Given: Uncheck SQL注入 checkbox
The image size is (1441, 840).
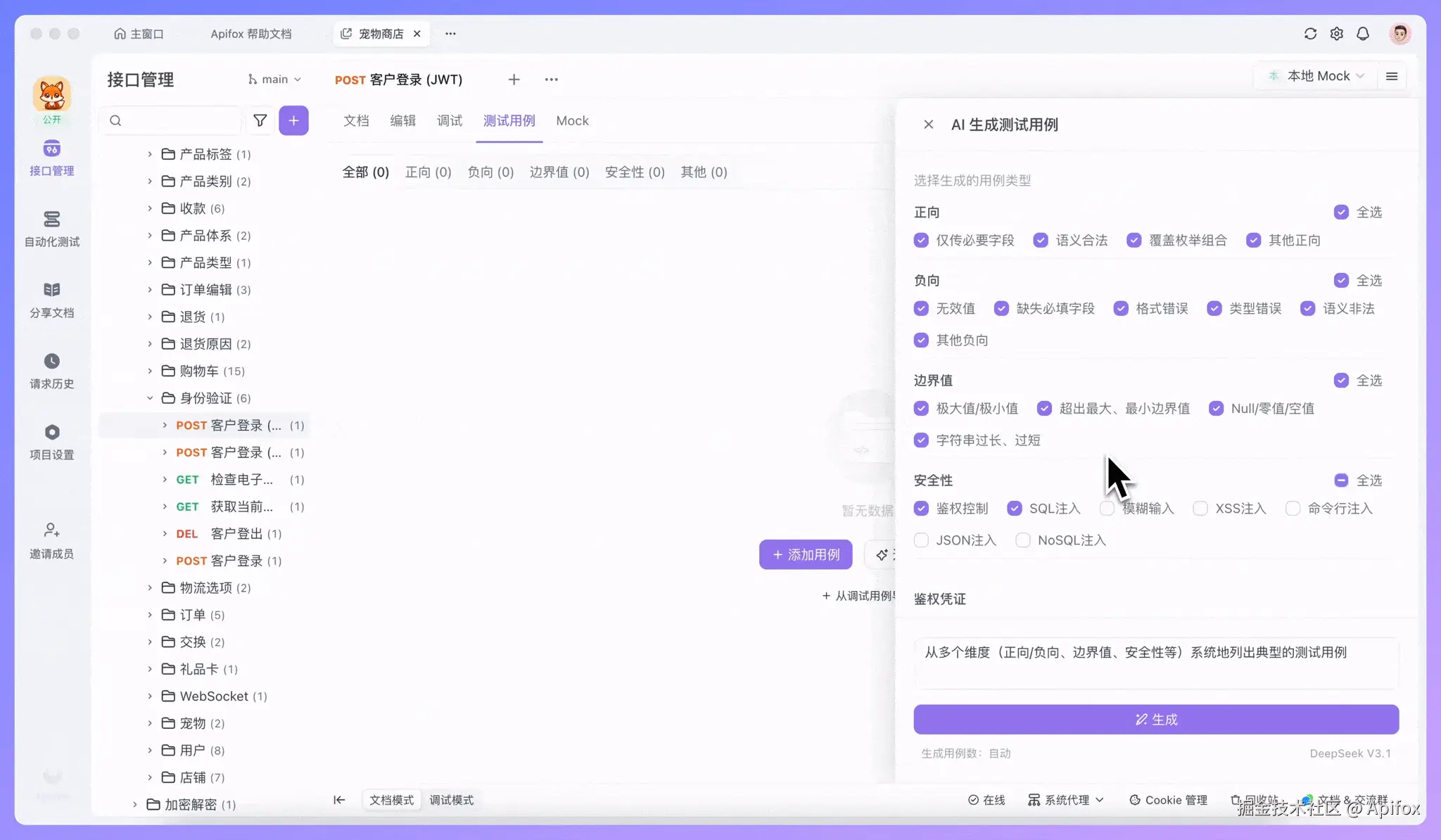Looking at the screenshot, I should pos(1014,509).
